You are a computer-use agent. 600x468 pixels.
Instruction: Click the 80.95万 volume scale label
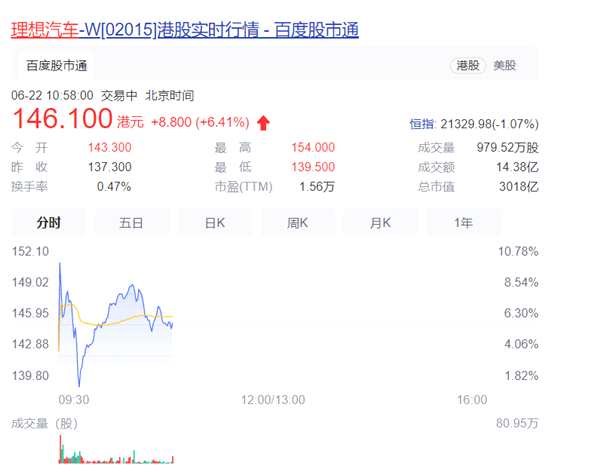pyautogui.click(x=517, y=423)
